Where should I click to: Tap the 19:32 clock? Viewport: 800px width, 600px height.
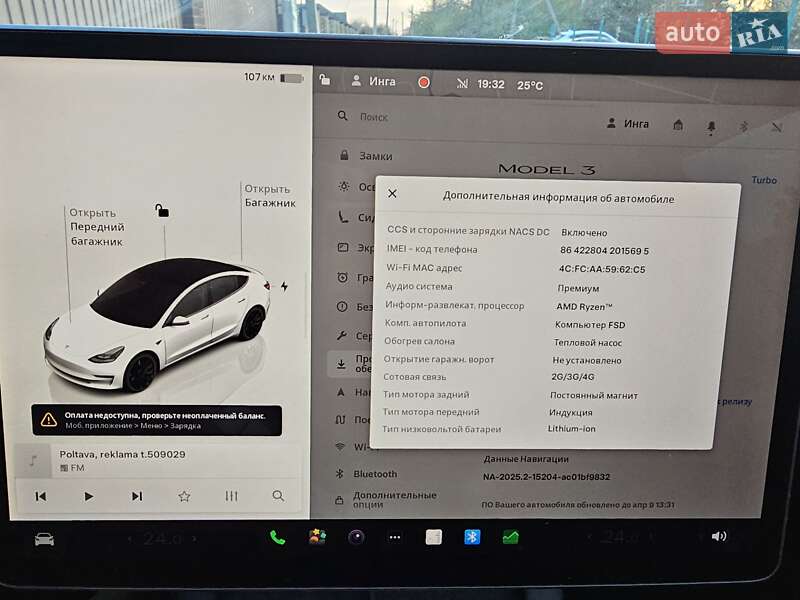click(x=491, y=84)
